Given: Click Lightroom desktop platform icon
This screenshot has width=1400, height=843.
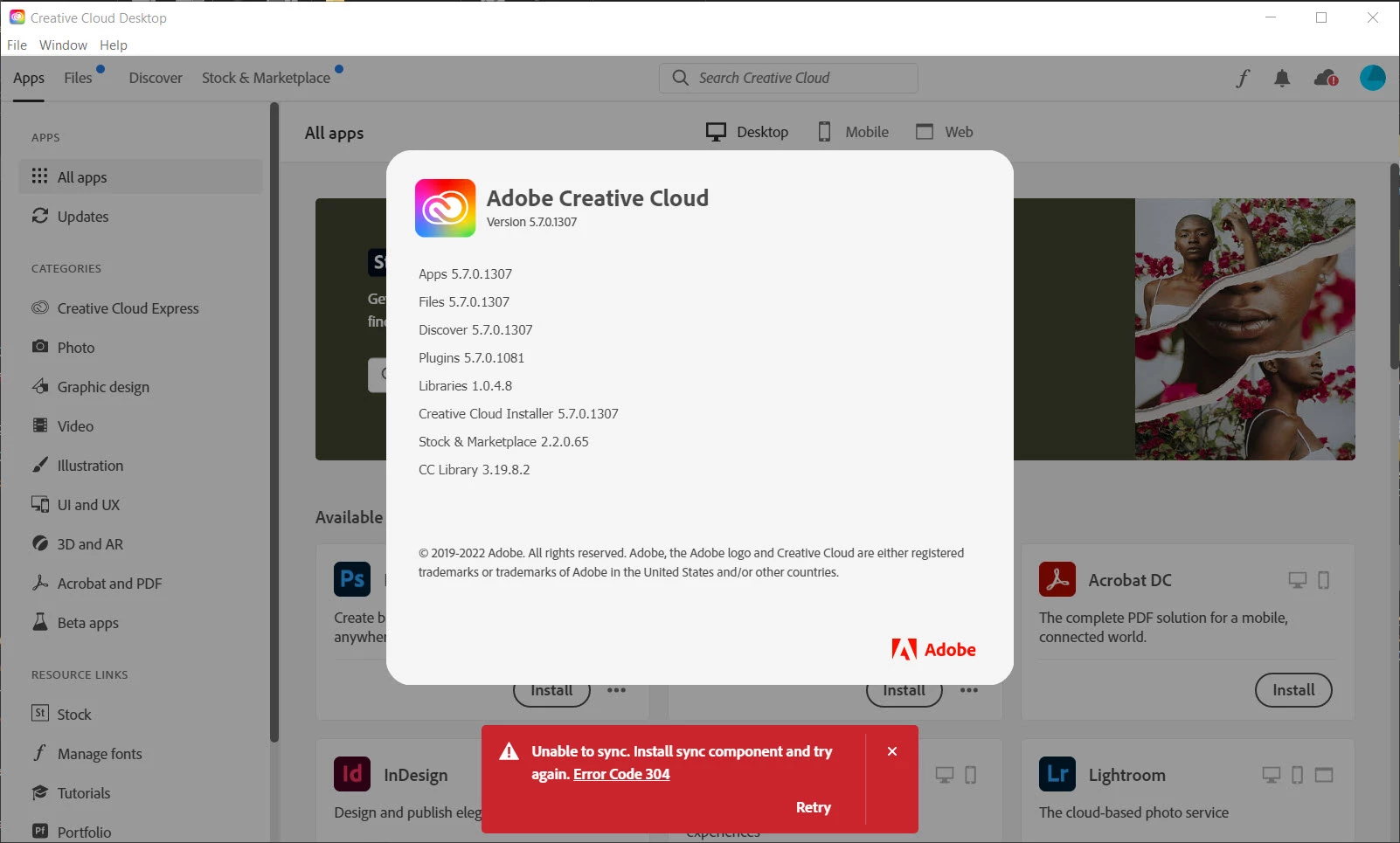Looking at the screenshot, I should coord(1272,775).
